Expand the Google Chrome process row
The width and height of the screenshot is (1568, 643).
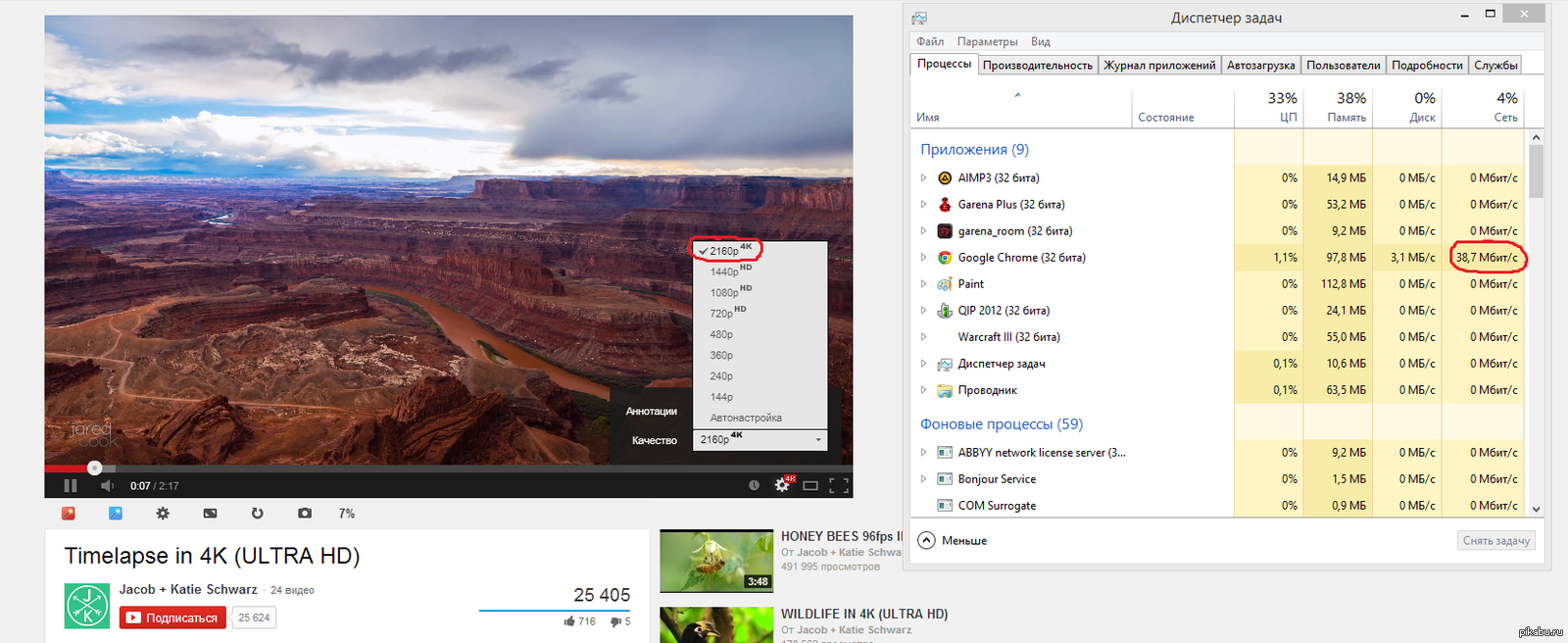click(923, 258)
